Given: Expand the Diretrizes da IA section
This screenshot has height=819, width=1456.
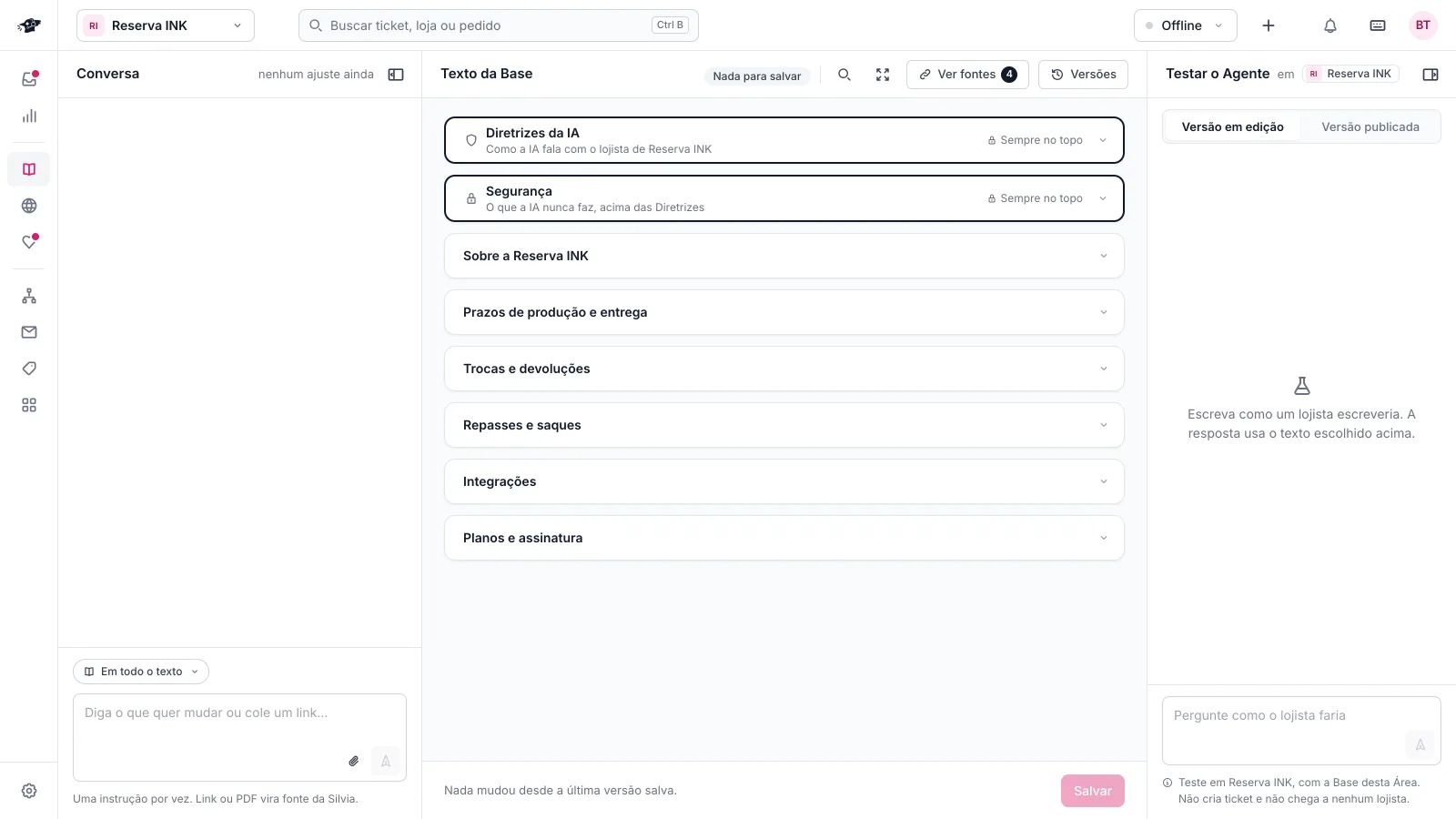Looking at the screenshot, I should [784, 140].
